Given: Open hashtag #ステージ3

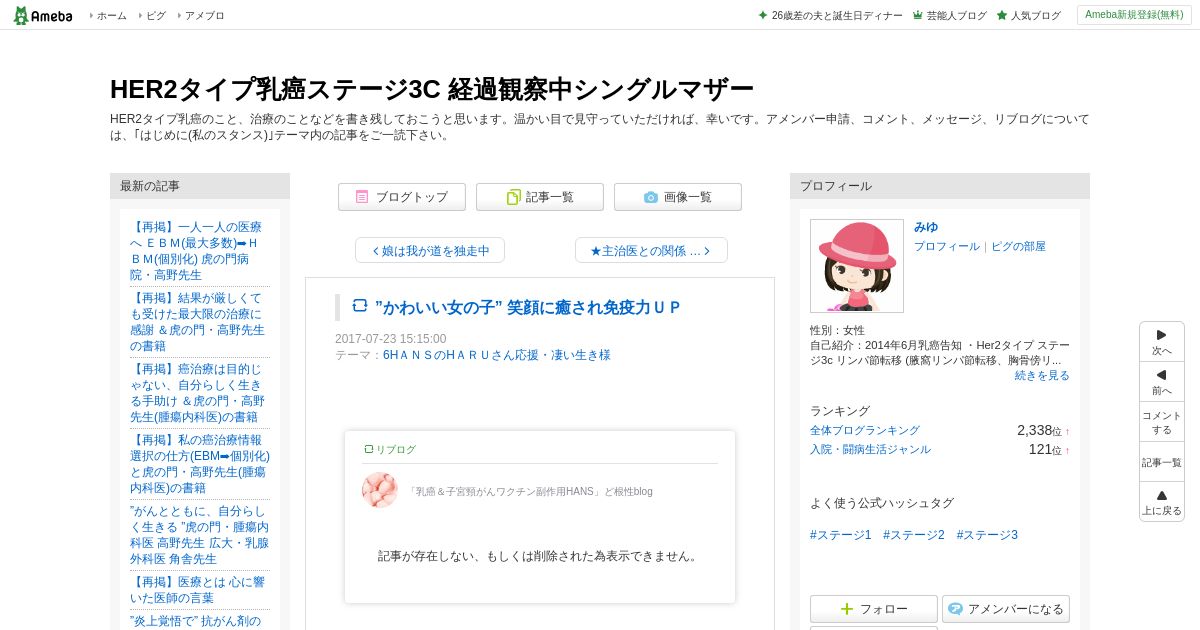Looking at the screenshot, I should pos(987,535).
